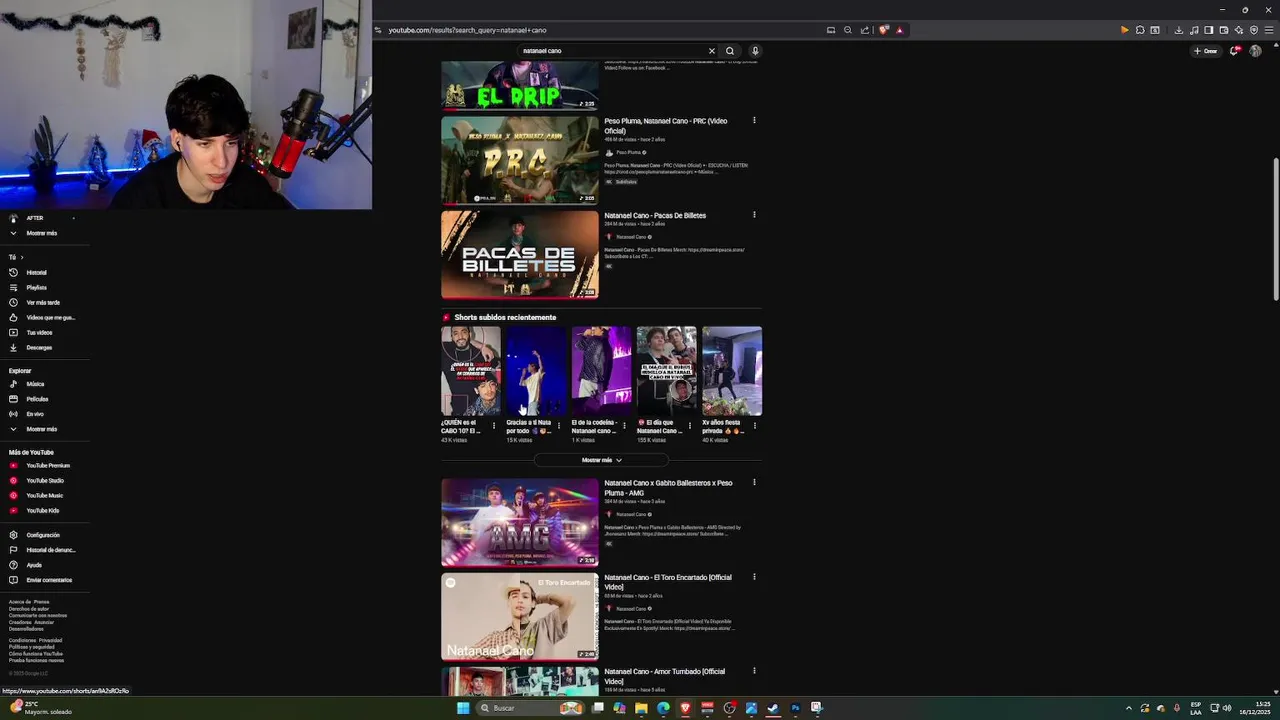Play the El Toro Encartado thumbnail
Image resolution: width=1280 pixels, height=720 pixels.
(520, 616)
